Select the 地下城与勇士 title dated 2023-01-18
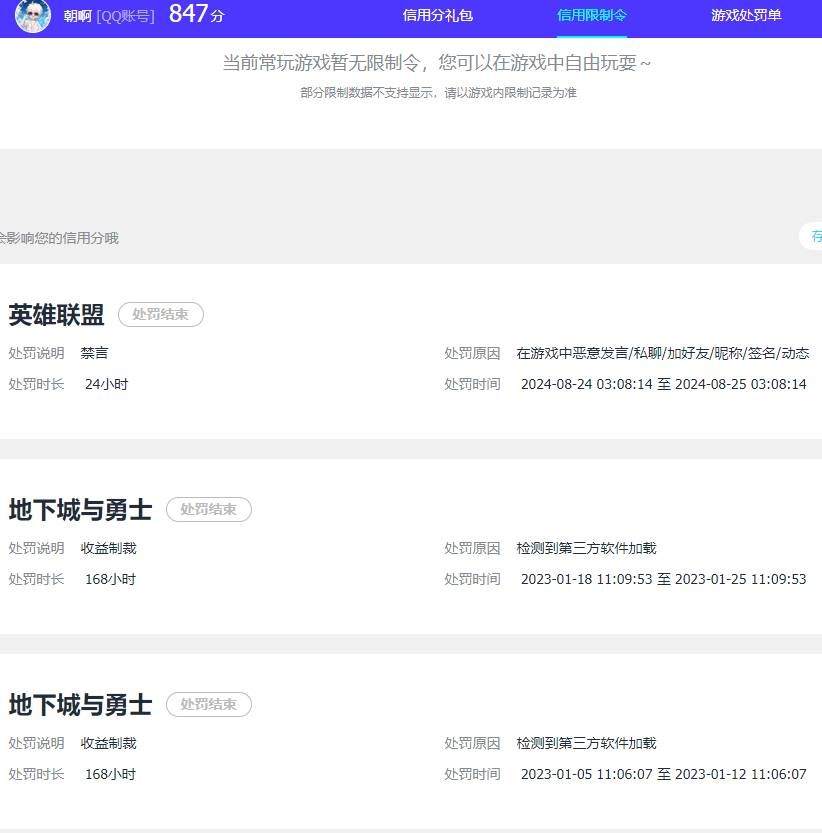Screen dimensions: 822x833 80,509
